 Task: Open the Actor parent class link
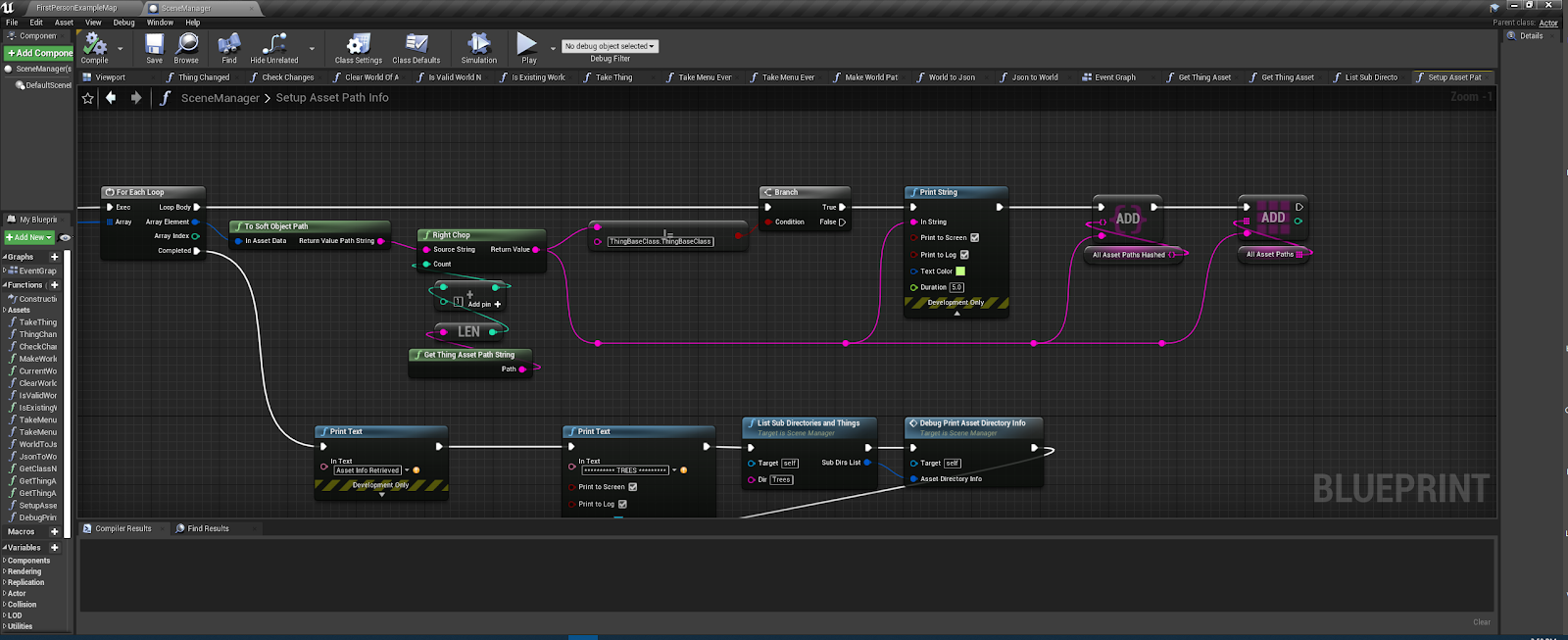tap(1548, 23)
